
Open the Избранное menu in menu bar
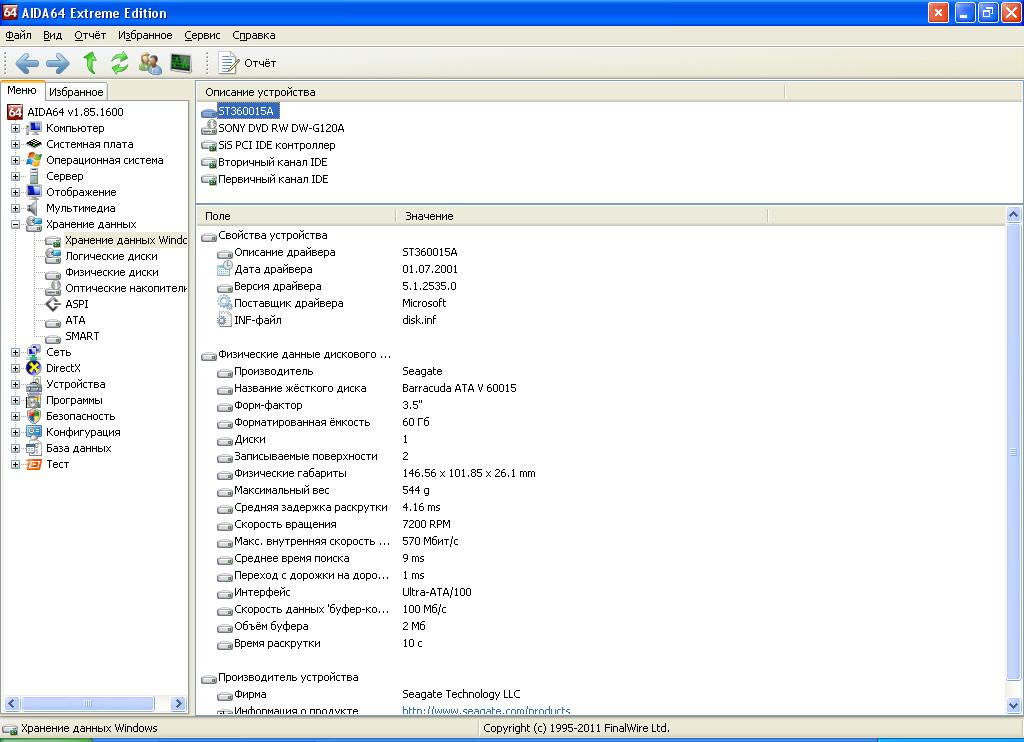pyautogui.click(x=145, y=35)
